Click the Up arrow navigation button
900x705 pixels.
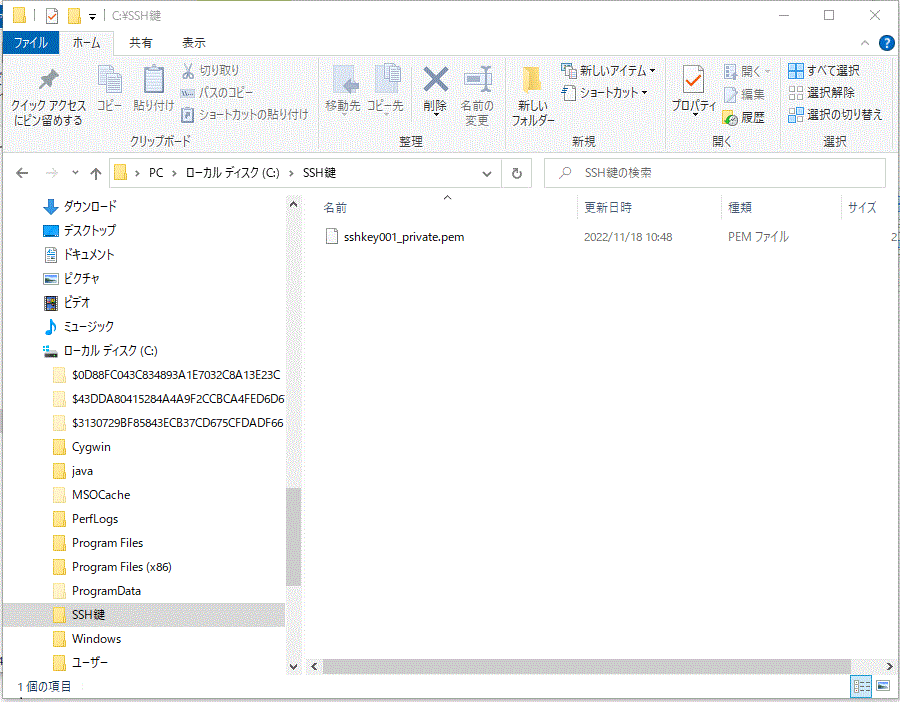(96, 173)
